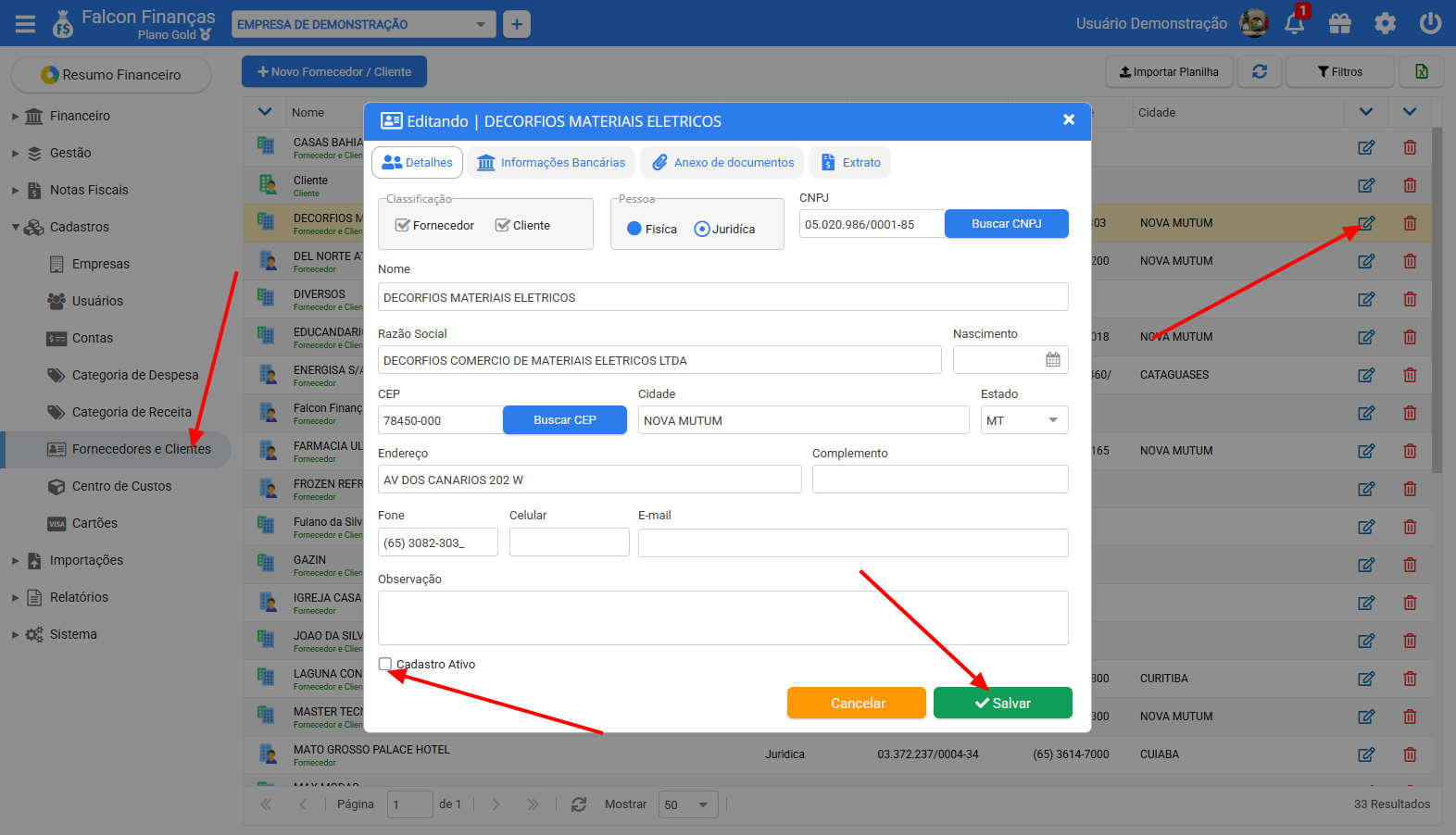The width and height of the screenshot is (1456, 835).
Task: Open the Extrato tab
Action: point(850,163)
